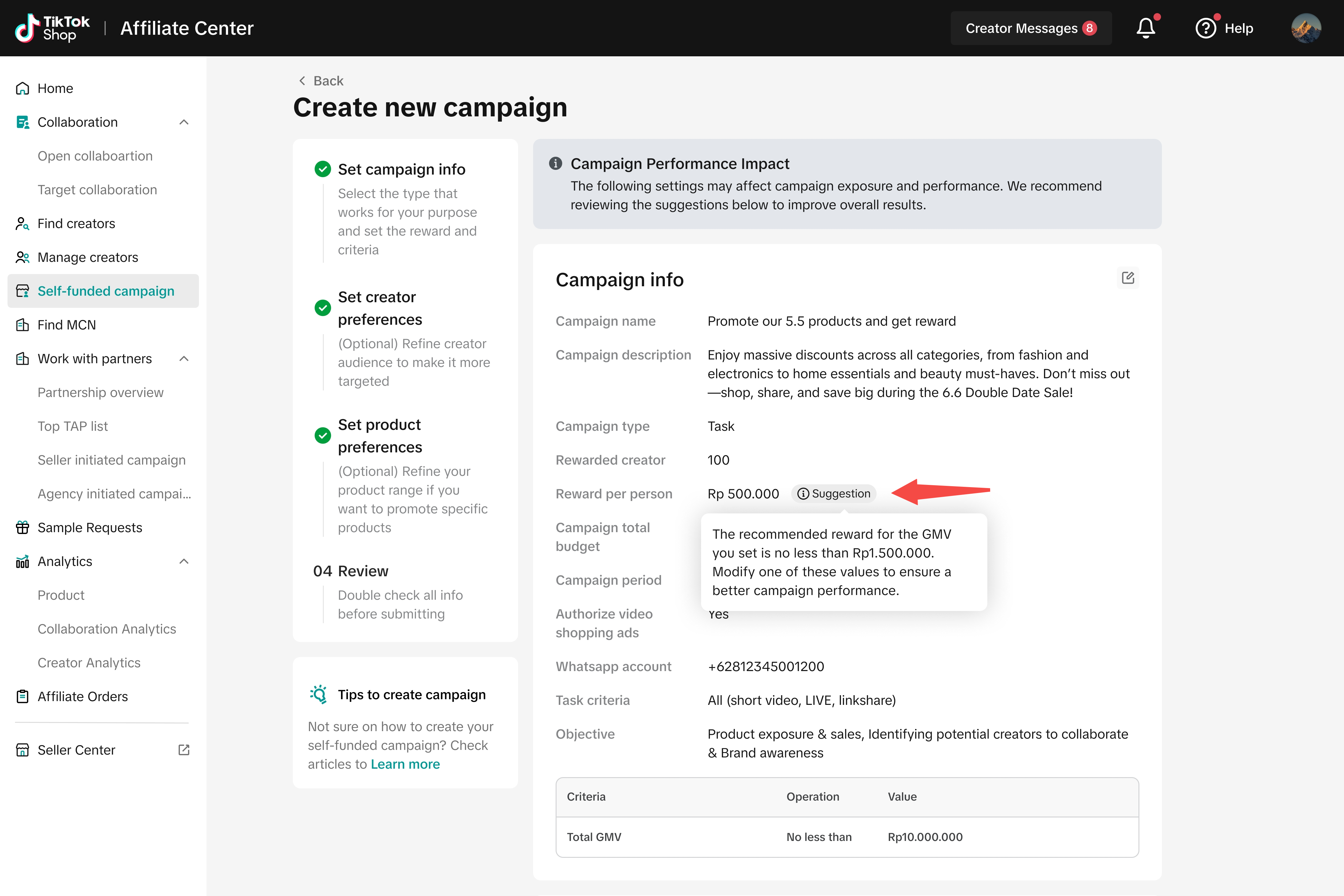
Task: Click the Learn more link
Action: (405, 764)
